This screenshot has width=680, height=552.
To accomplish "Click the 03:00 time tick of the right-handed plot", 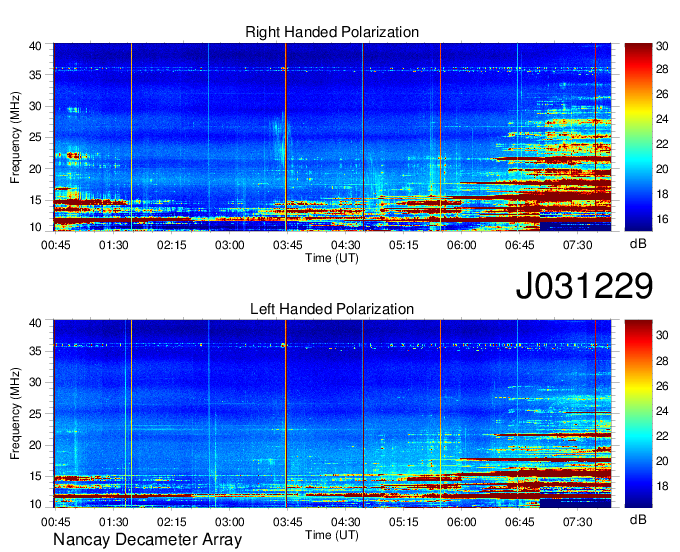I will pyautogui.click(x=230, y=245).
